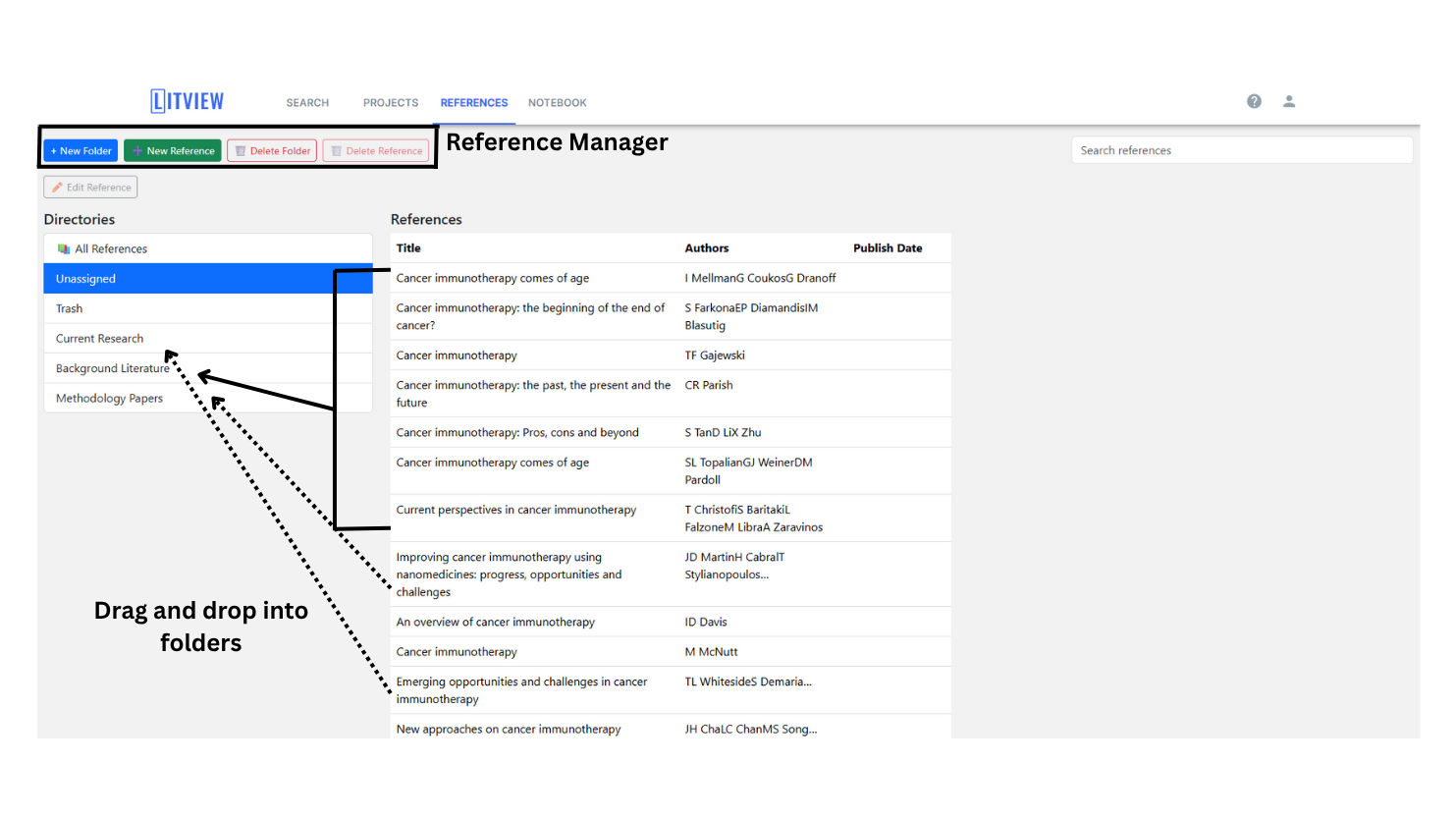The width and height of the screenshot is (1456, 819).
Task: Select 'the past, the present and the future' reference
Action: (x=671, y=394)
